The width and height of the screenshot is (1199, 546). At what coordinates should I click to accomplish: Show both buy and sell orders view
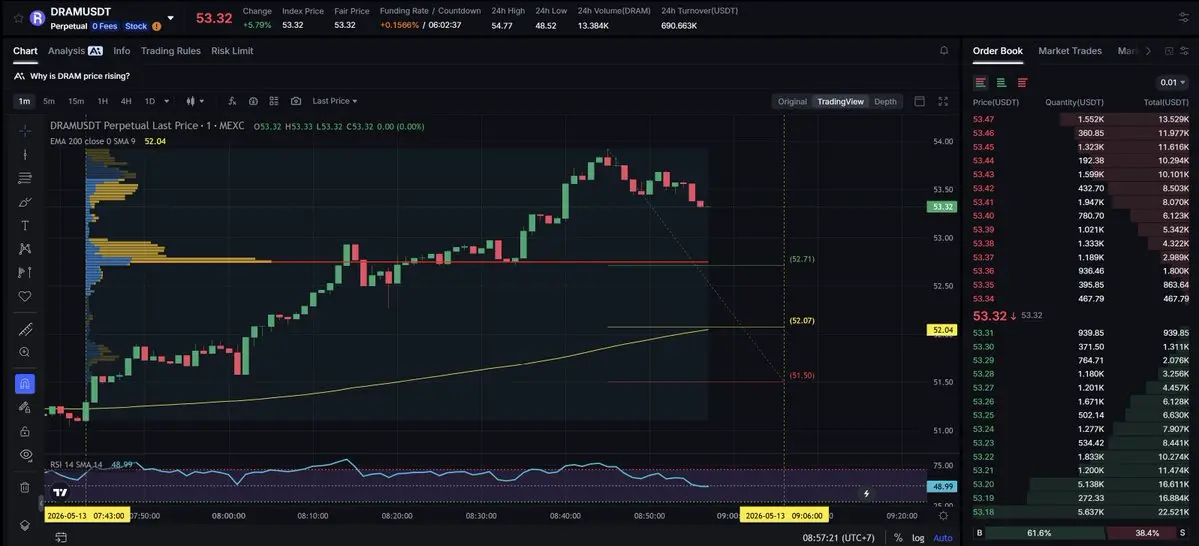980,83
